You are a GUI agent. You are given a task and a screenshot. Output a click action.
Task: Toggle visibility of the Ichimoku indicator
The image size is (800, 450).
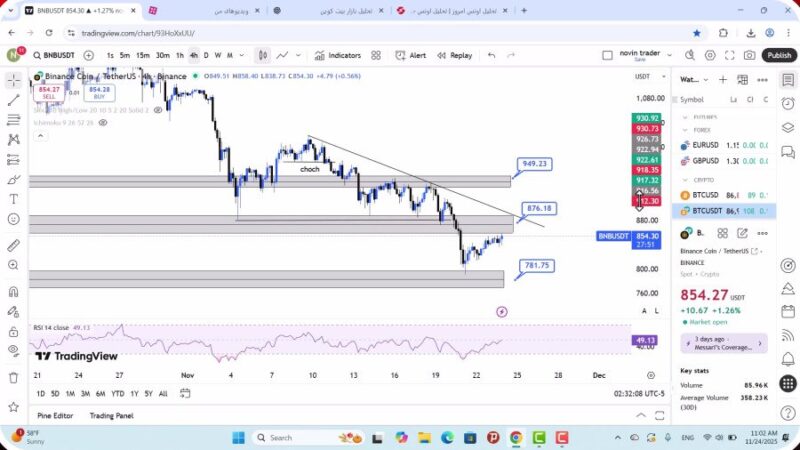(62, 123)
